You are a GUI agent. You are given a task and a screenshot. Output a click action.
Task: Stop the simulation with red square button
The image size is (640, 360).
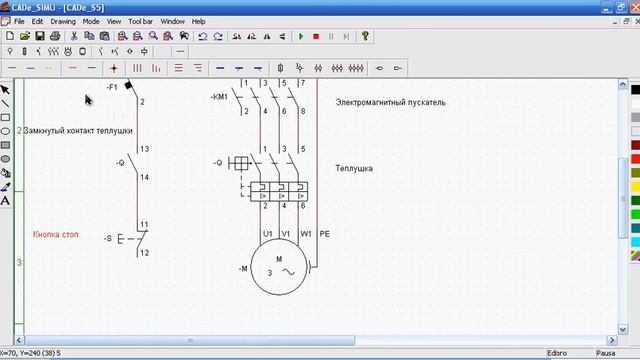tap(316, 36)
